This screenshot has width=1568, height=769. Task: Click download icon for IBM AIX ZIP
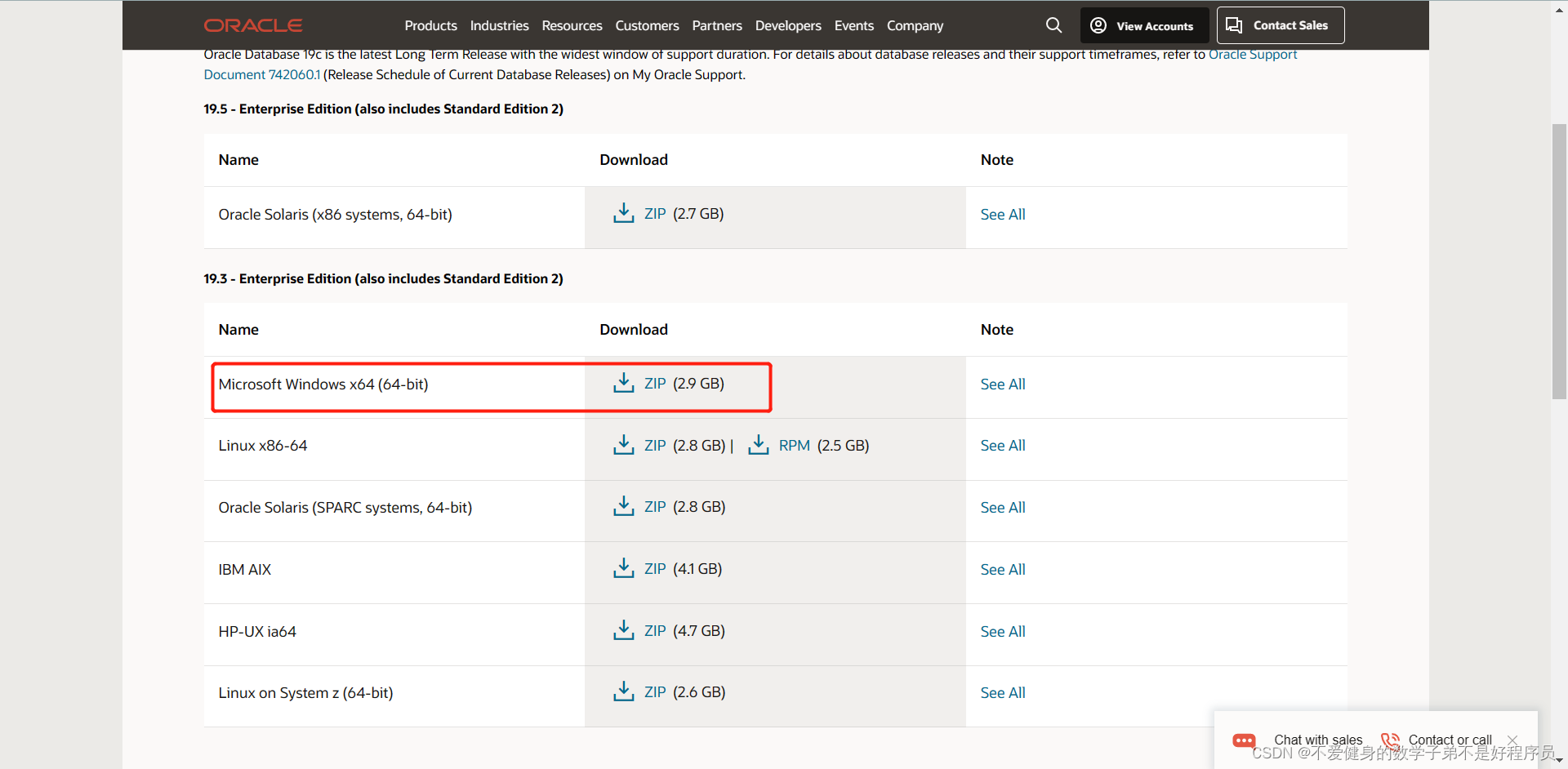[624, 568]
